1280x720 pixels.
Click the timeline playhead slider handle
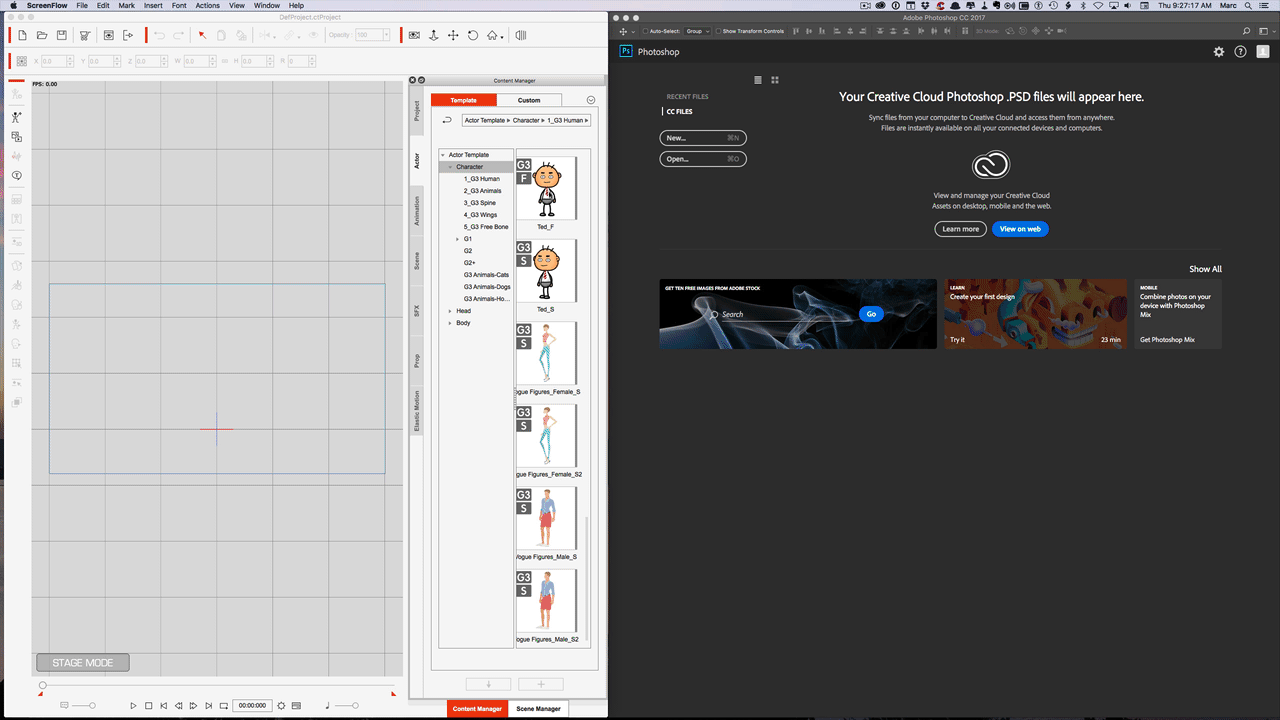pos(42,685)
